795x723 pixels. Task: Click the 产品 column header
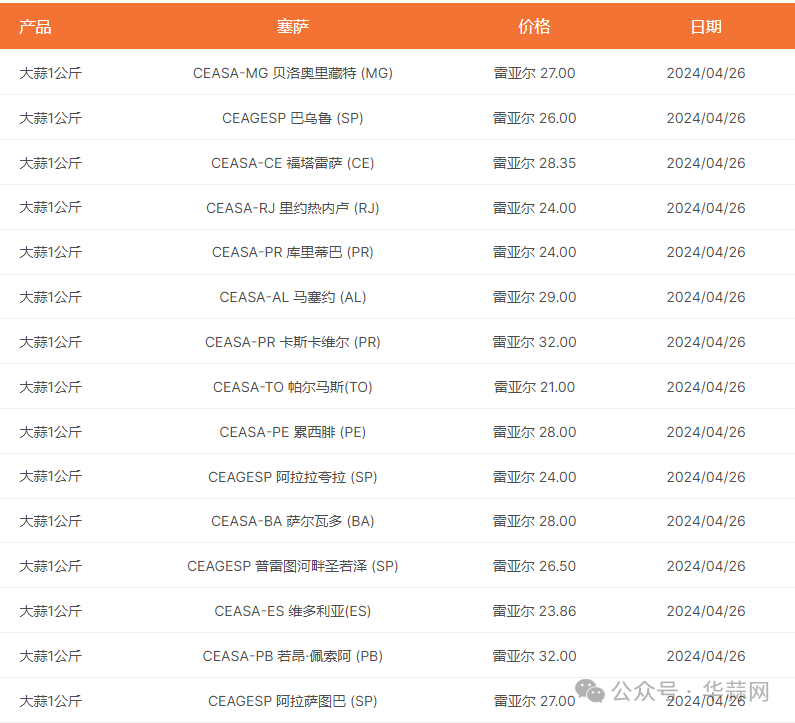click(35, 27)
